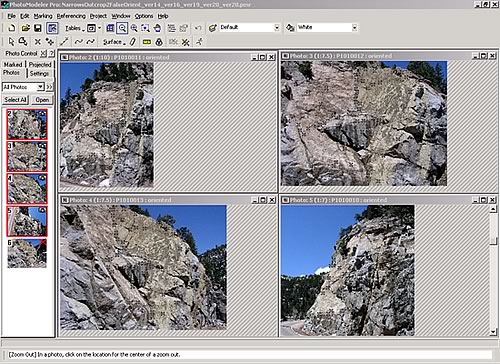Select the multi-point marking tool icon
This screenshot has height=364, width=500.
pyautogui.click(x=50, y=42)
